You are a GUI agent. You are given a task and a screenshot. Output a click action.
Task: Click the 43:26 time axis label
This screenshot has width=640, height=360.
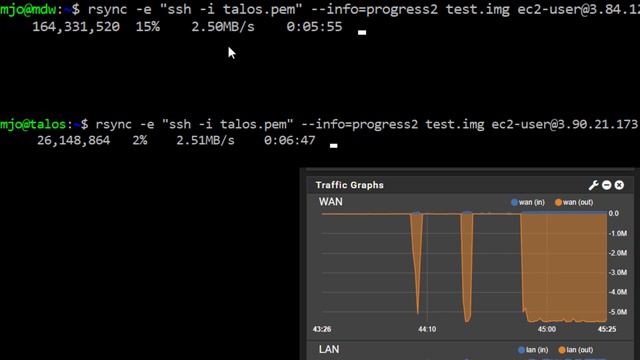(x=322, y=329)
